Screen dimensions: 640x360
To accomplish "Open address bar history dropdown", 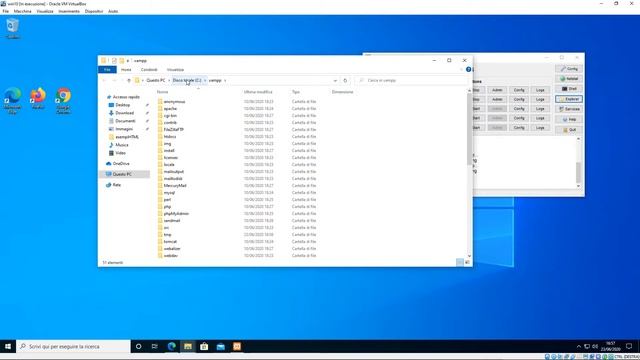I will coord(335,80).
